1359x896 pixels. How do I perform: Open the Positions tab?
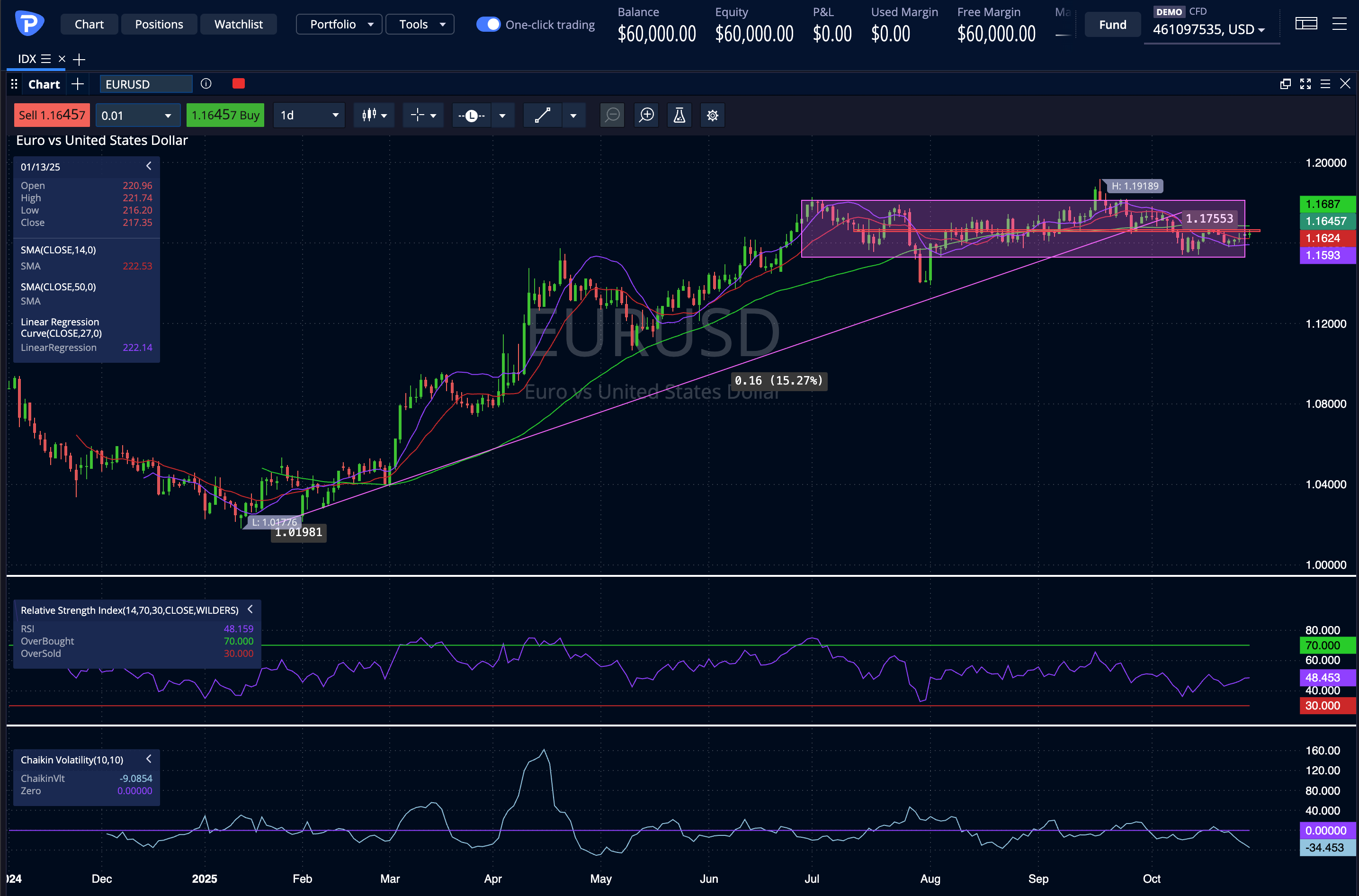159,24
